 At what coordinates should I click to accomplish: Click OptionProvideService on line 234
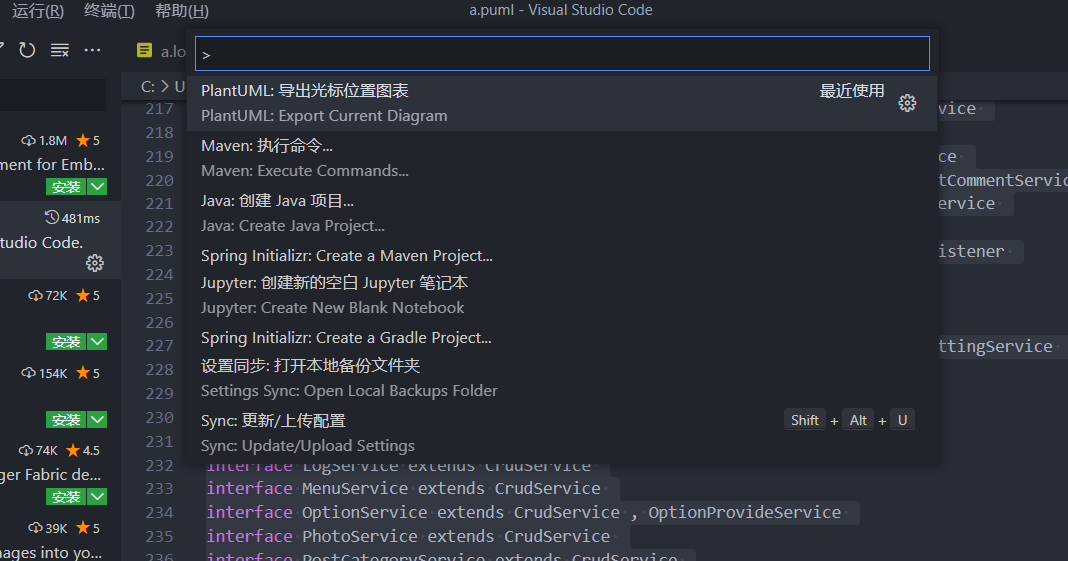coord(744,513)
